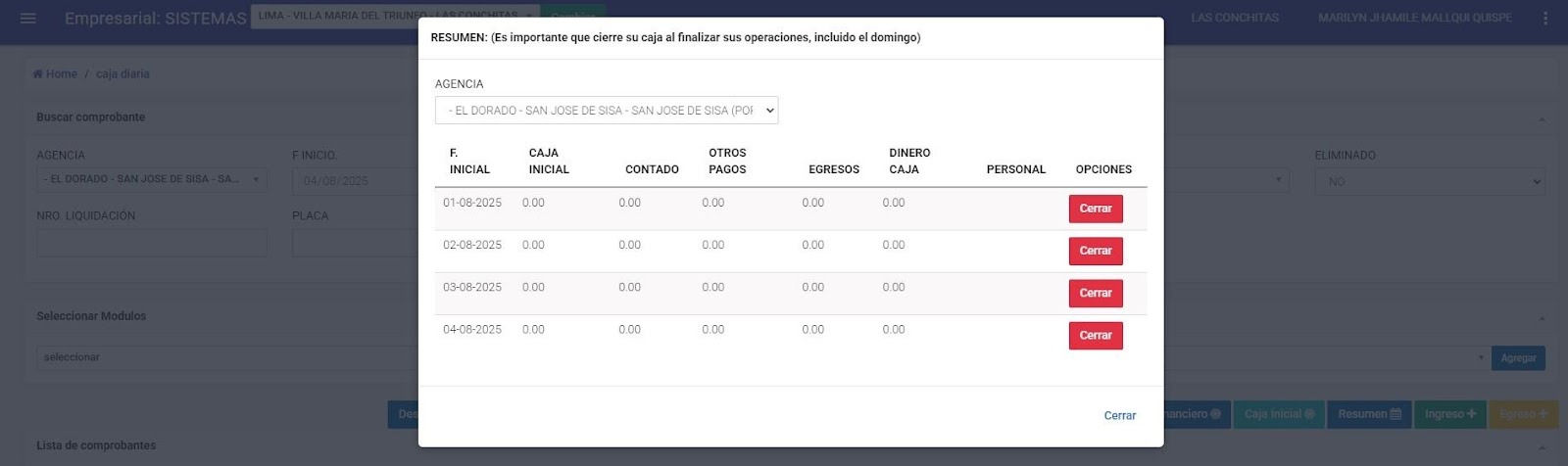Image resolution: width=1568 pixels, height=466 pixels.
Task: Open the three-dot options menu
Action: pos(1545,19)
